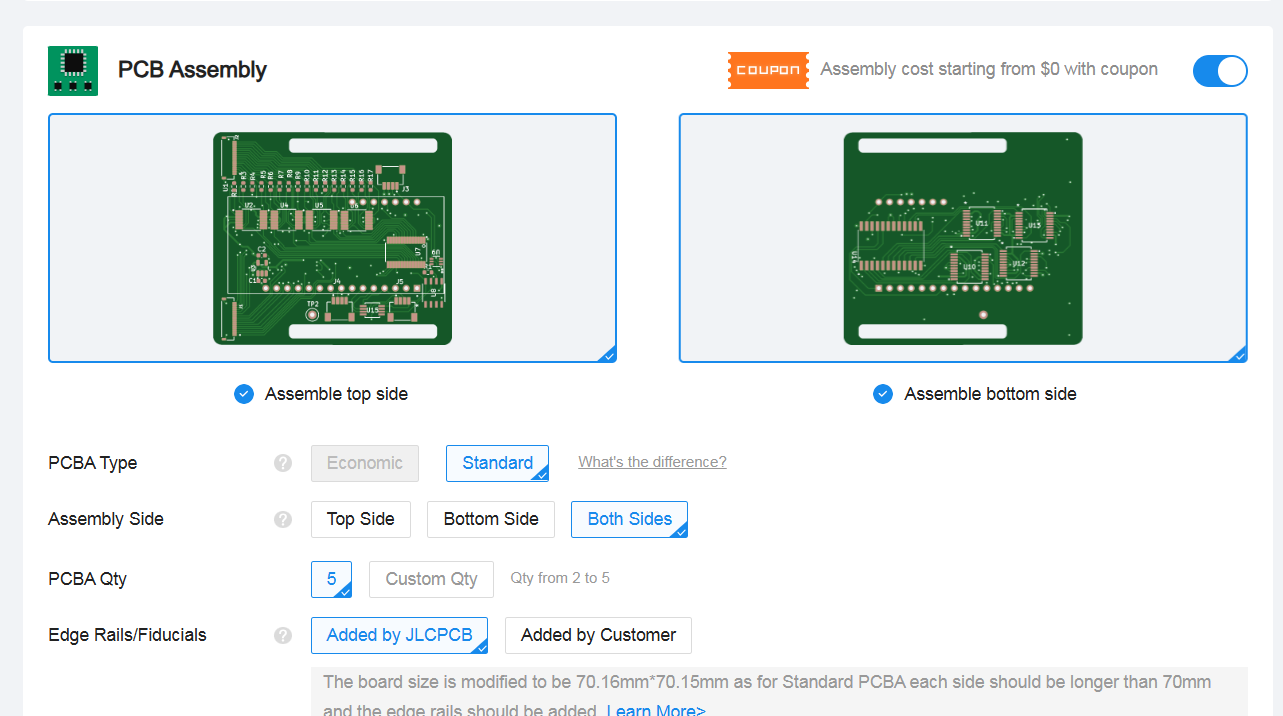Select edge rails Added by JLCPCB
The height and width of the screenshot is (716, 1283).
[x=399, y=635]
